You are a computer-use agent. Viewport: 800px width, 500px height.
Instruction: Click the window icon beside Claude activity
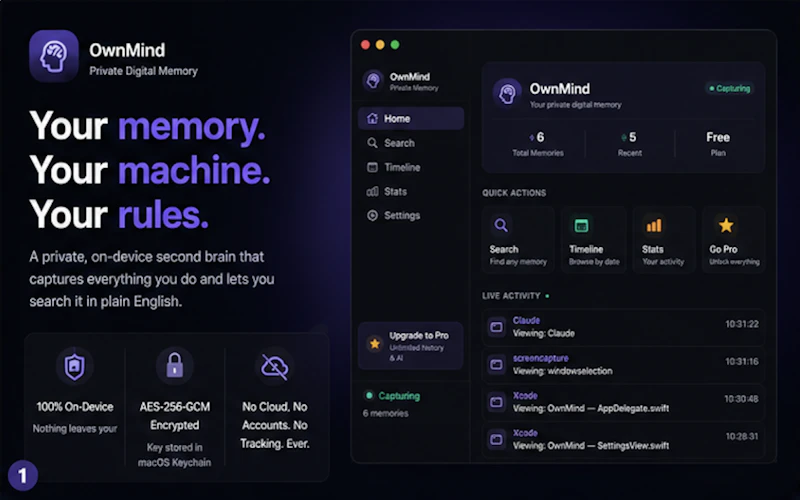point(496,327)
